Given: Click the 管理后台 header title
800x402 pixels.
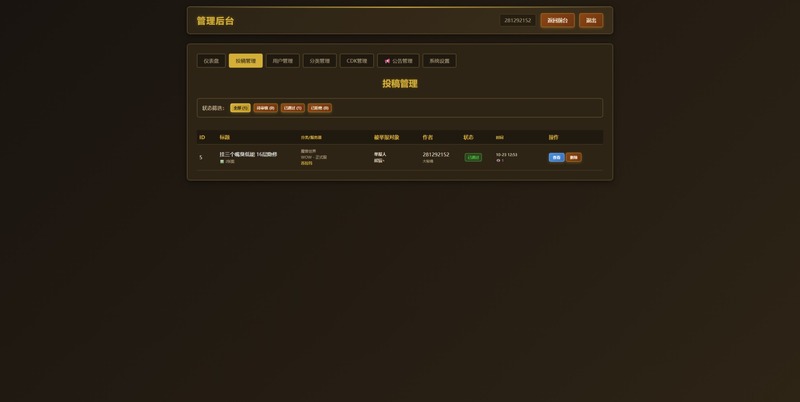Looking at the screenshot, I should pyautogui.click(x=215, y=21).
